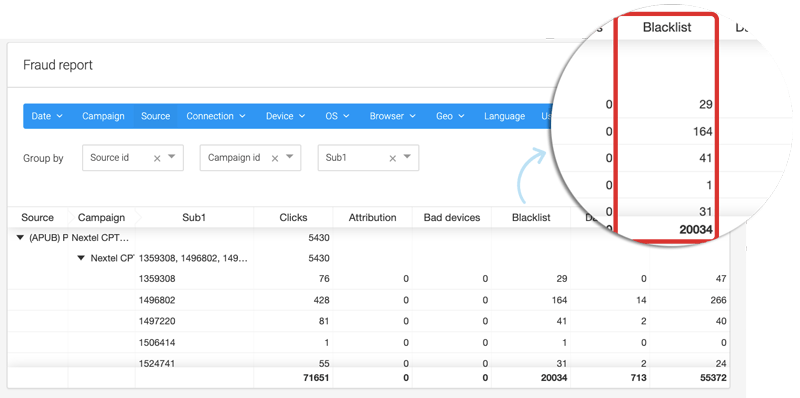Click the clicks value 81
Screen dimensions: 800x398
coord(324,321)
